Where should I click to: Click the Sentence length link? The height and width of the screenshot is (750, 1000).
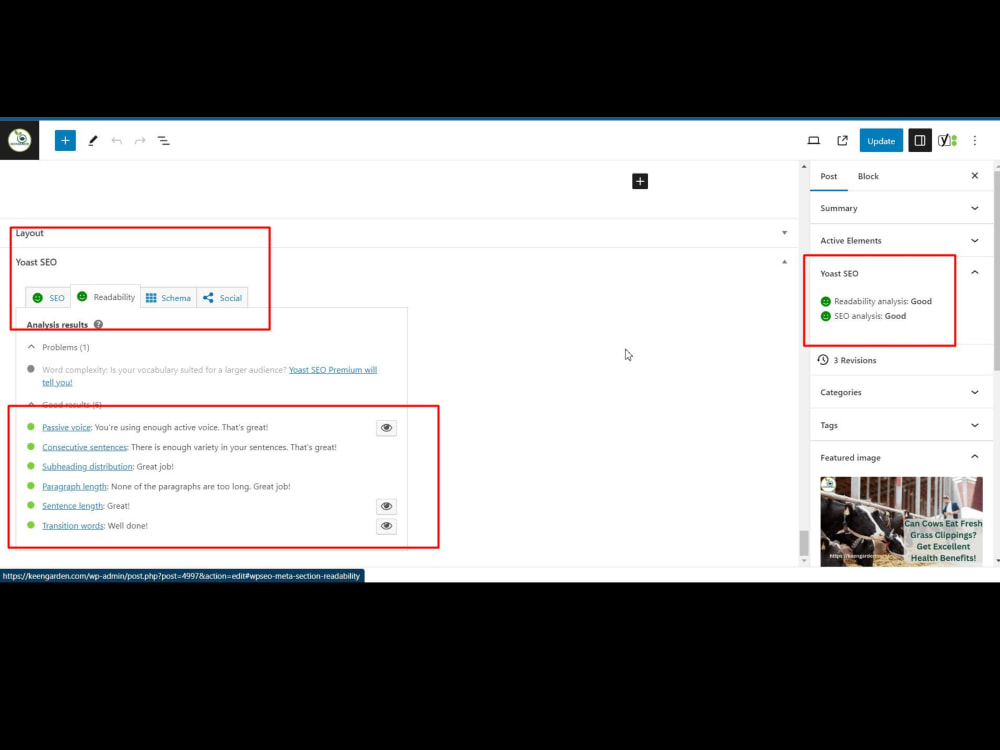[72, 506]
